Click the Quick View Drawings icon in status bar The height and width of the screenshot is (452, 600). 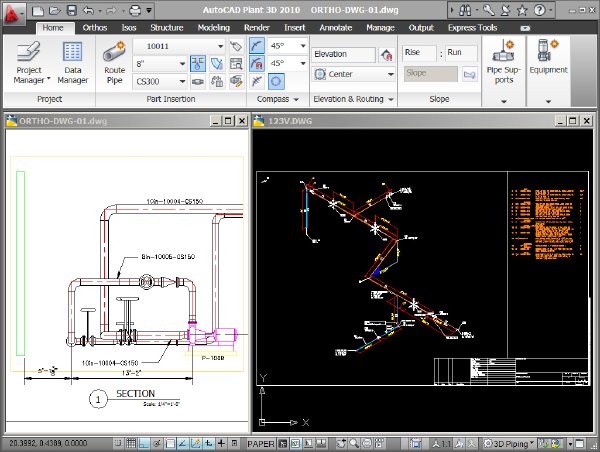coord(321,444)
